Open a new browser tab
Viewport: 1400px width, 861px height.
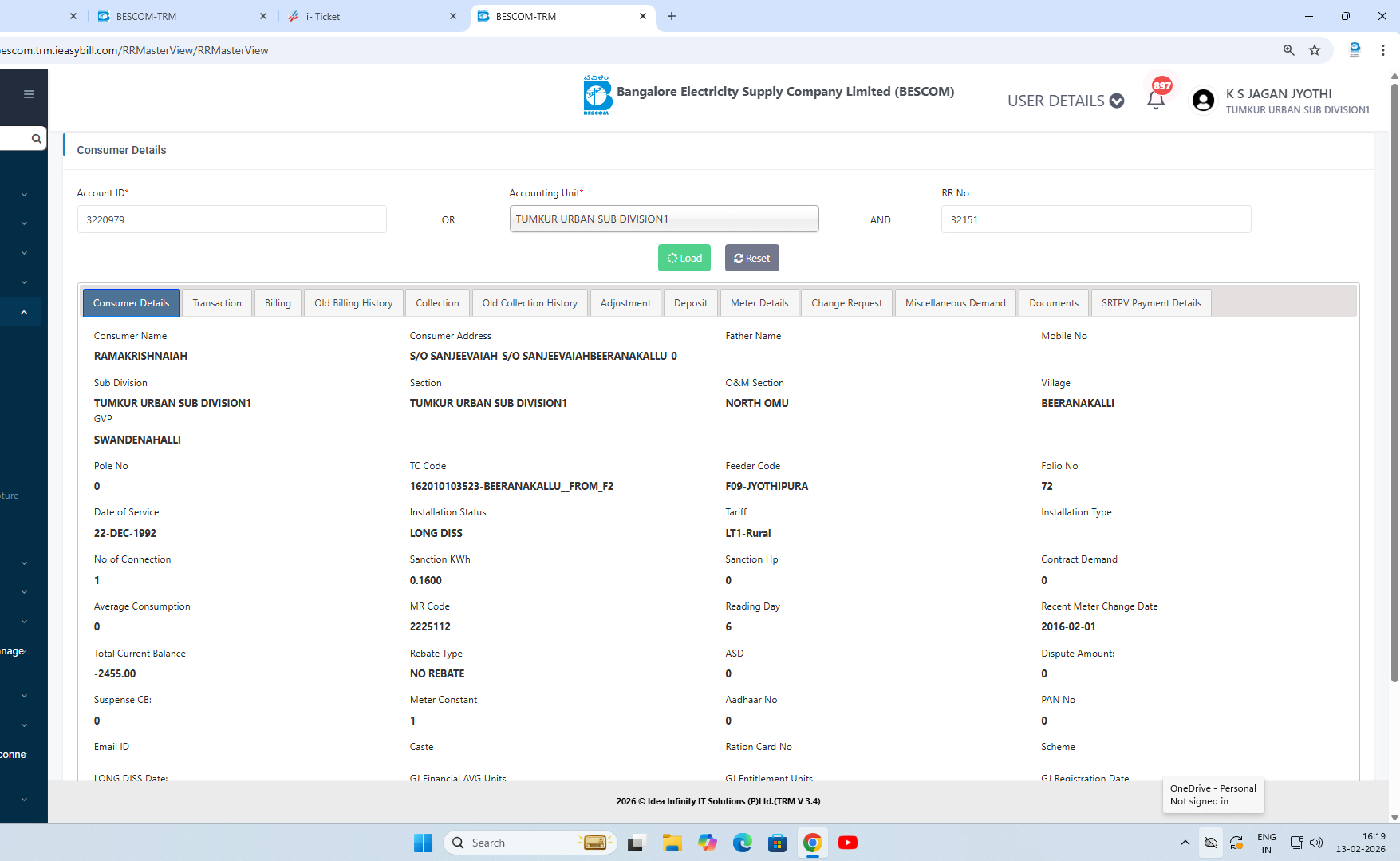pos(672,16)
